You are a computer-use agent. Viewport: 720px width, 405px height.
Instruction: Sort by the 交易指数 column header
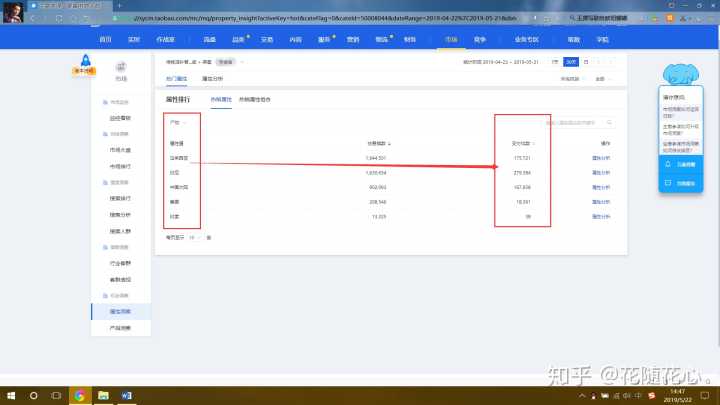(379, 144)
